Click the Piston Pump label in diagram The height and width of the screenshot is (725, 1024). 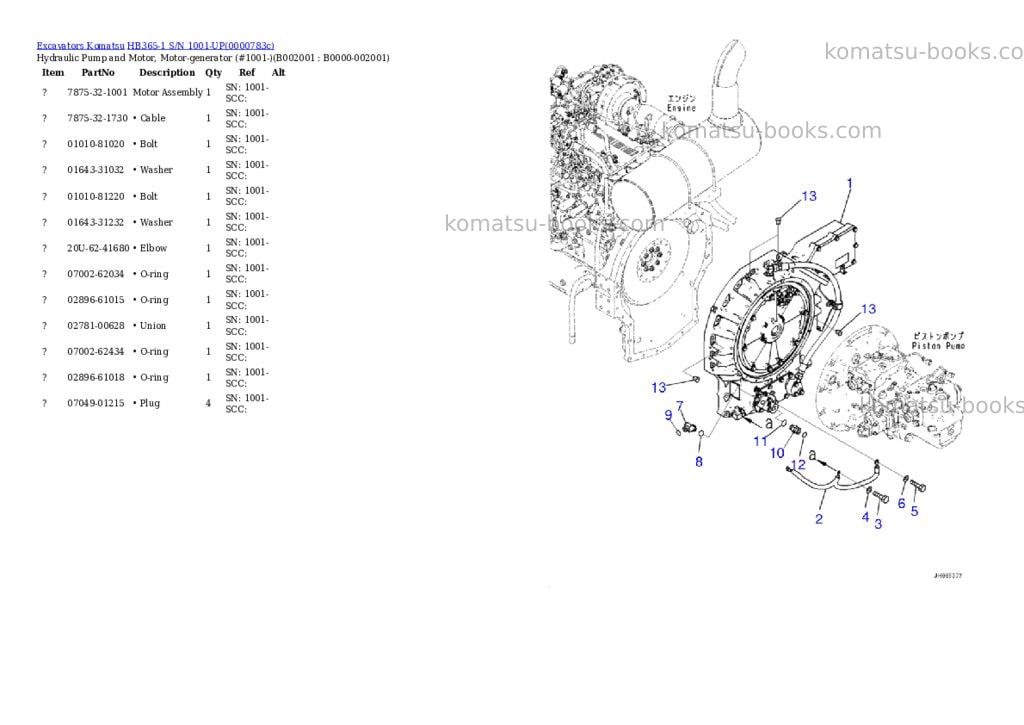[x=938, y=346]
